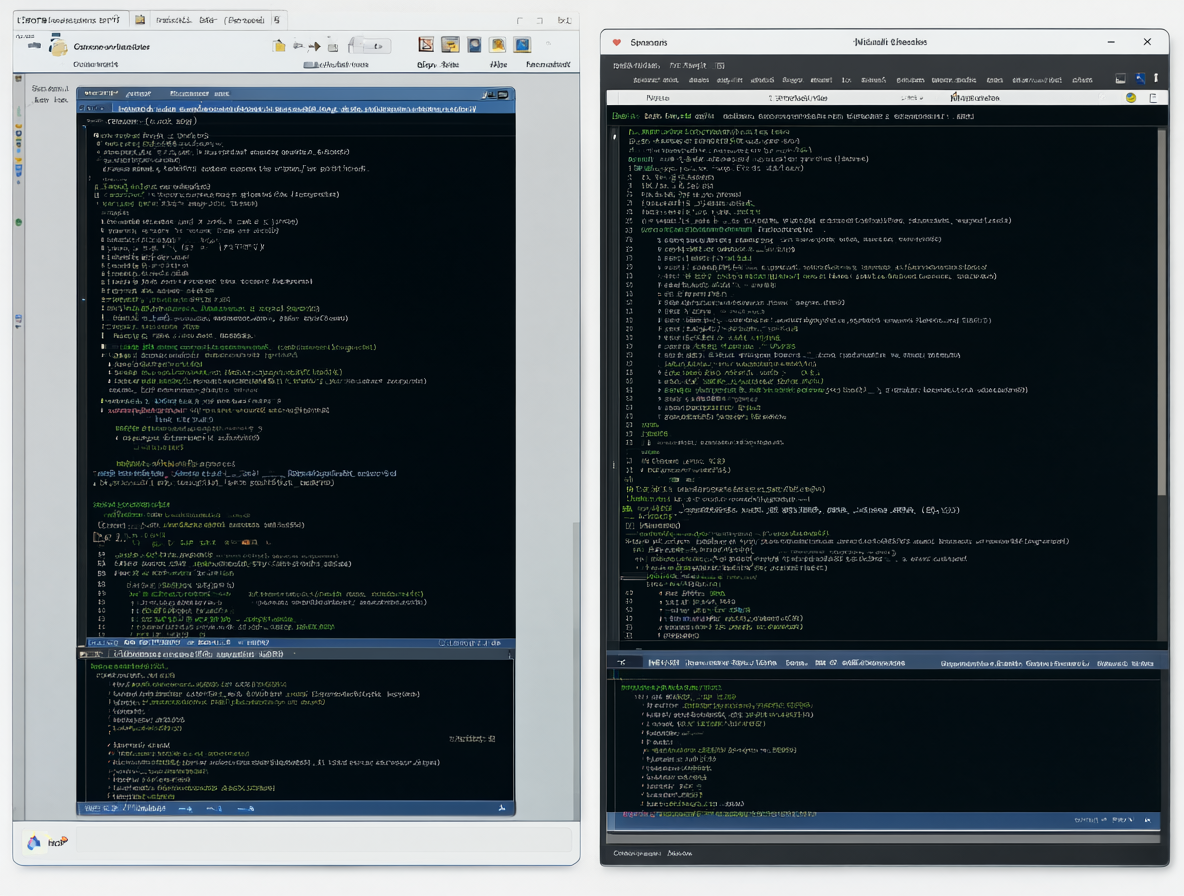Click the large user avatar icon in left window
This screenshot has width=1184, height=896.
(x=58, y=46)
